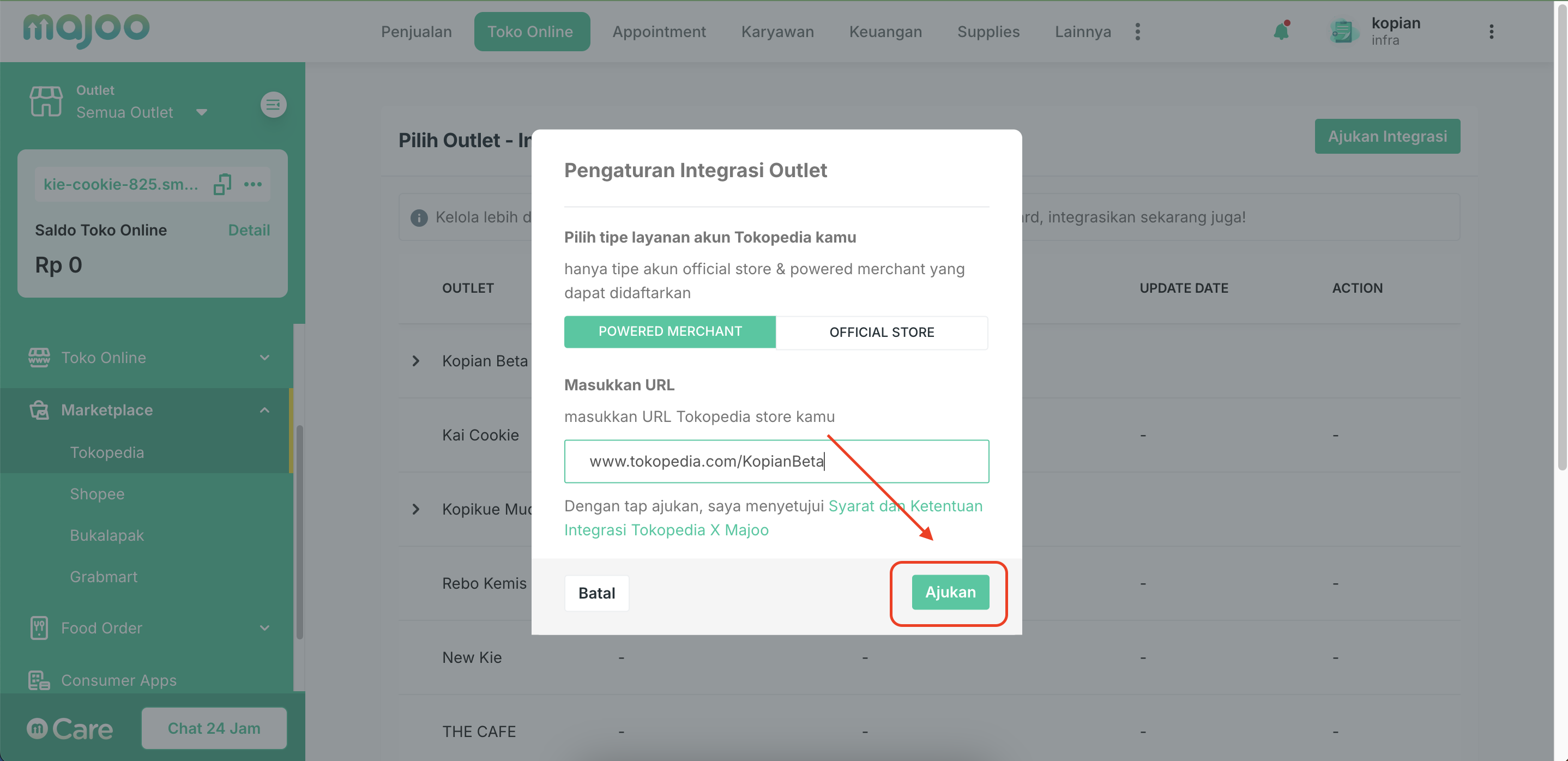Open the Penjualan menu
The image size is (1568, 761).
(x=417, y=32)
